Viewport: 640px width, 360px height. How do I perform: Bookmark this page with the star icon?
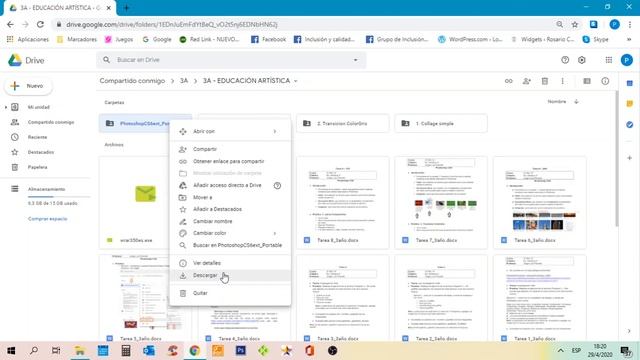tap(575, 24)
